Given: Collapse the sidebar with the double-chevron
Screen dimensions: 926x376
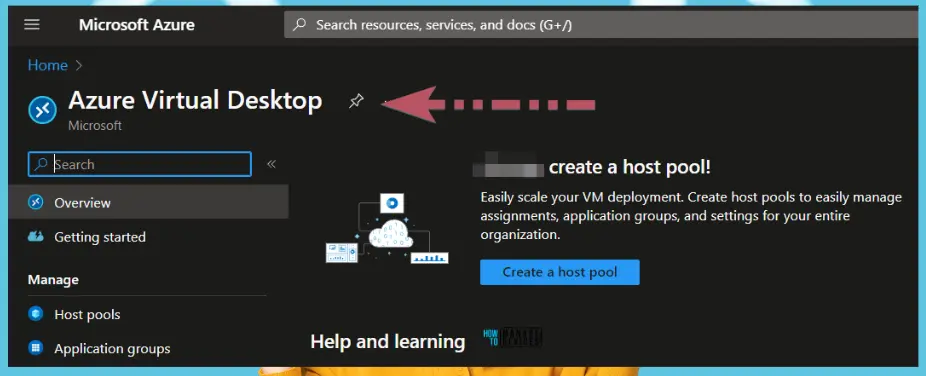Looking at the screenshot, I should coord(271,164).
